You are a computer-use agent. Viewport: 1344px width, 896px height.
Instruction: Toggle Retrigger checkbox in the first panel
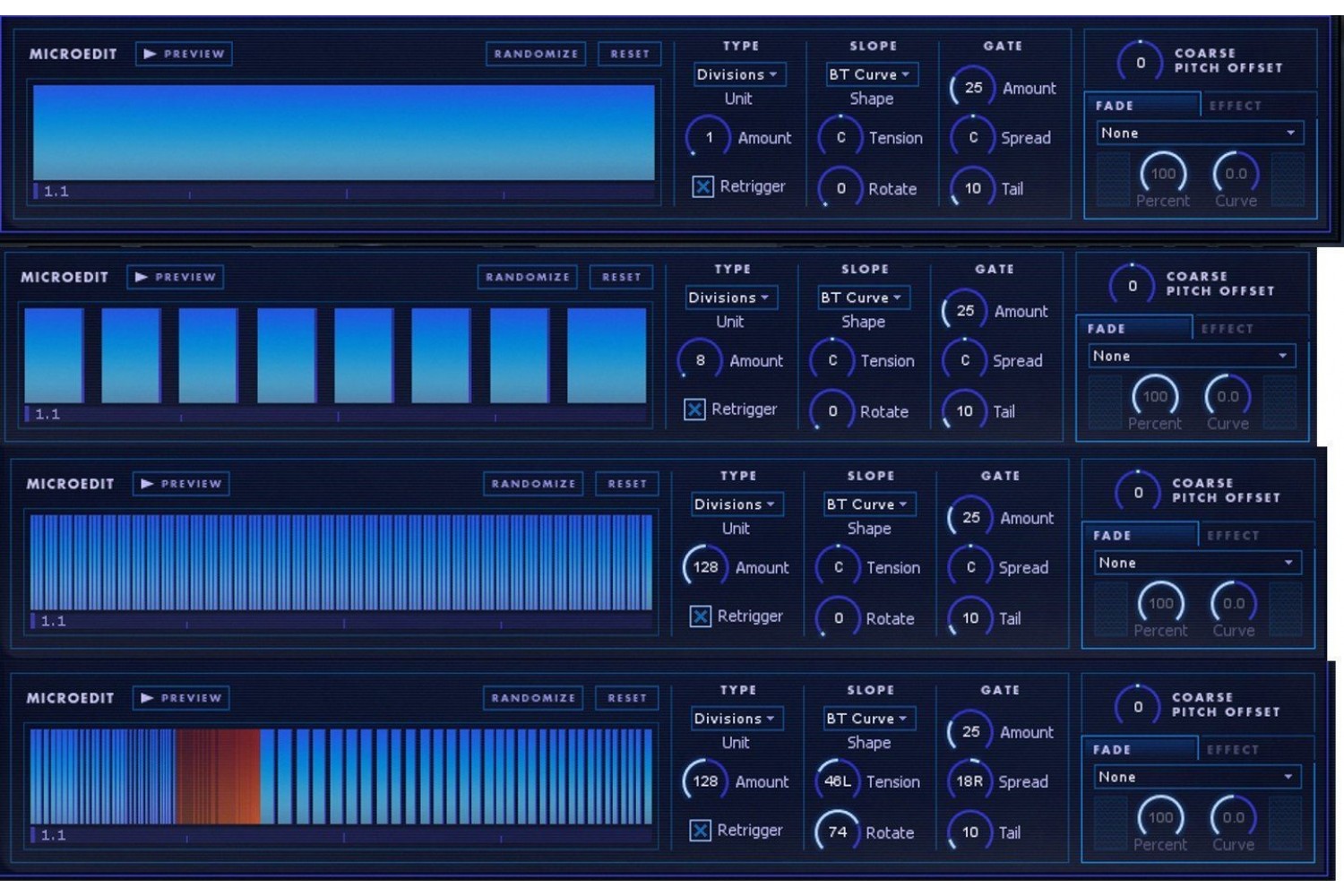[x=702, y=186]
